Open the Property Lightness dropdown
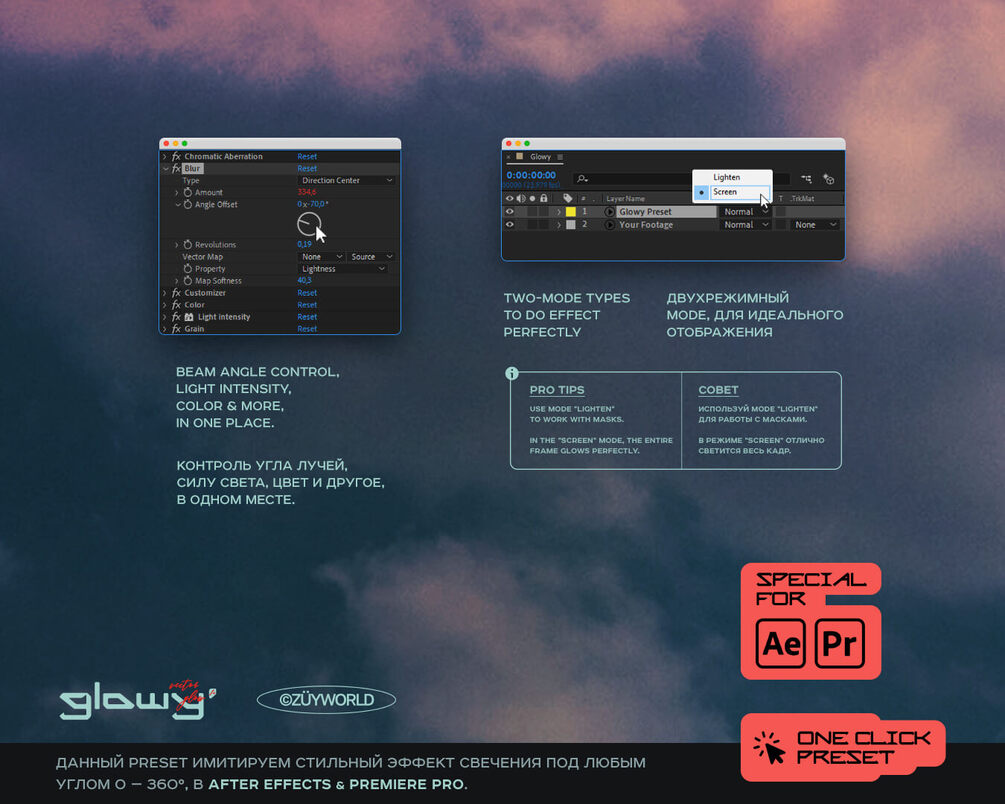 point(343,269)
